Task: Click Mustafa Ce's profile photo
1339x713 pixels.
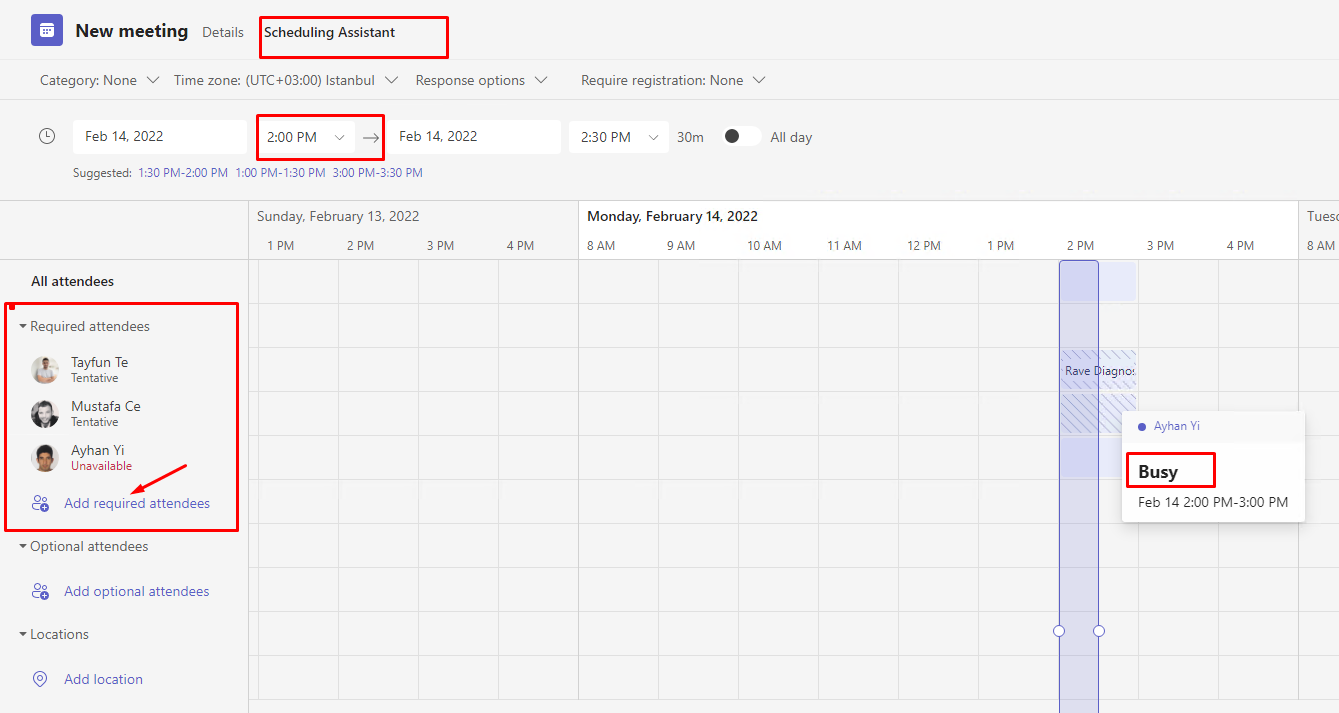Action: (45, 414)
